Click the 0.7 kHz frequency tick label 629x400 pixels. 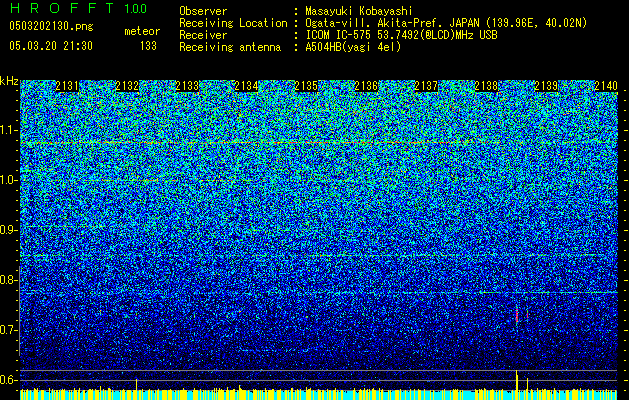(8, 330)
